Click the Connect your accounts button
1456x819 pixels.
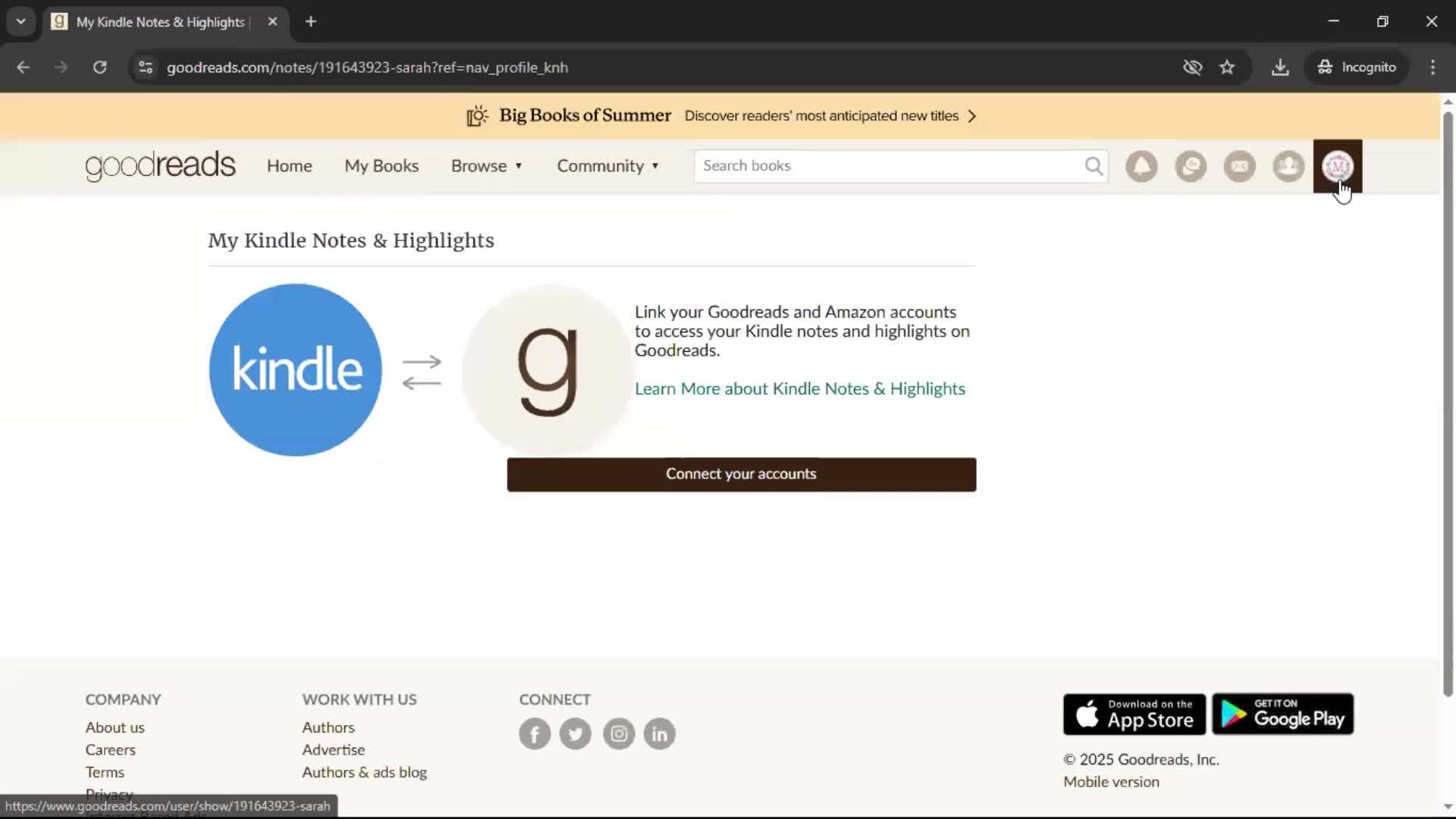742,475
